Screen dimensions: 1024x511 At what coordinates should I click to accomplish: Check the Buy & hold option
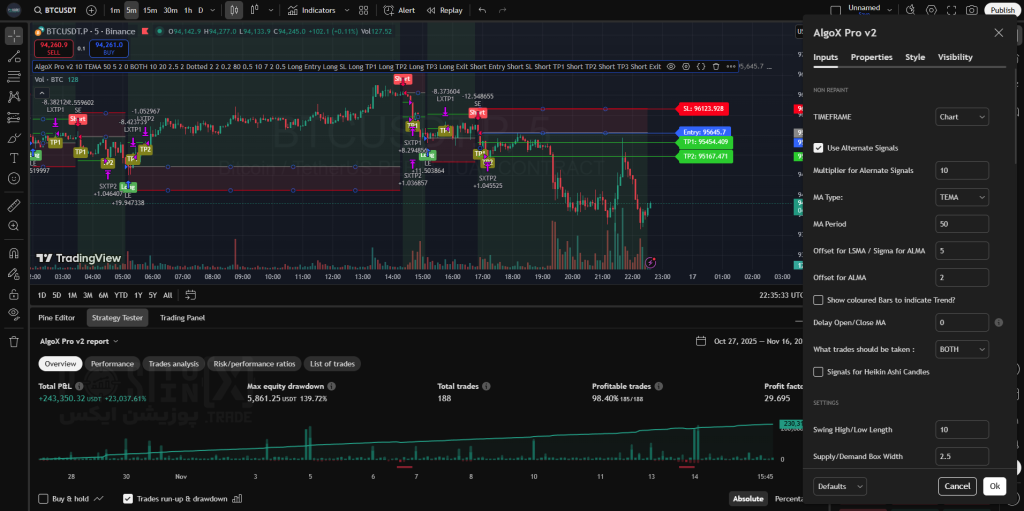pyautogui.click(x=43, y=499)
